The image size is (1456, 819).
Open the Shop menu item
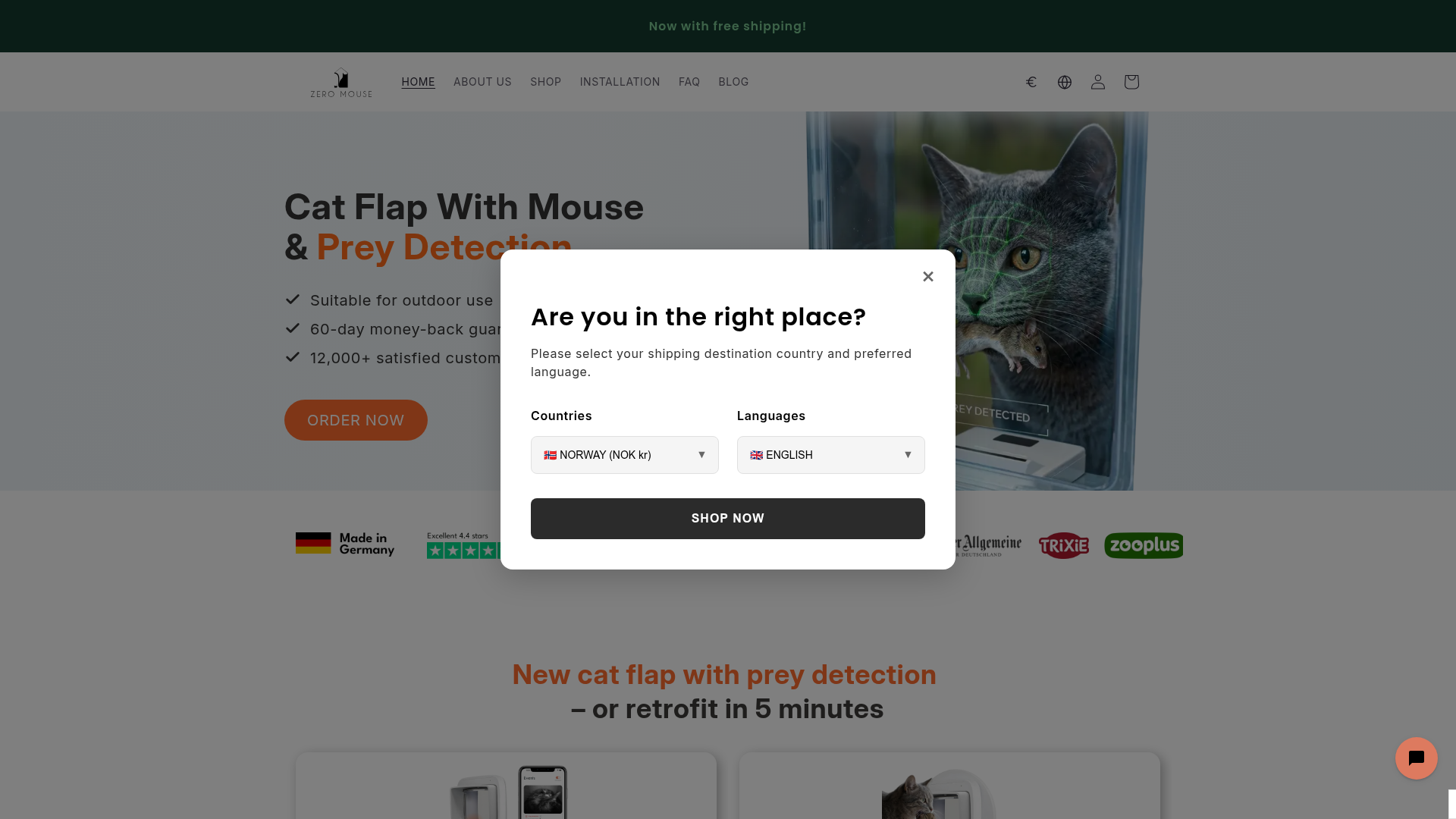point(545,82)
